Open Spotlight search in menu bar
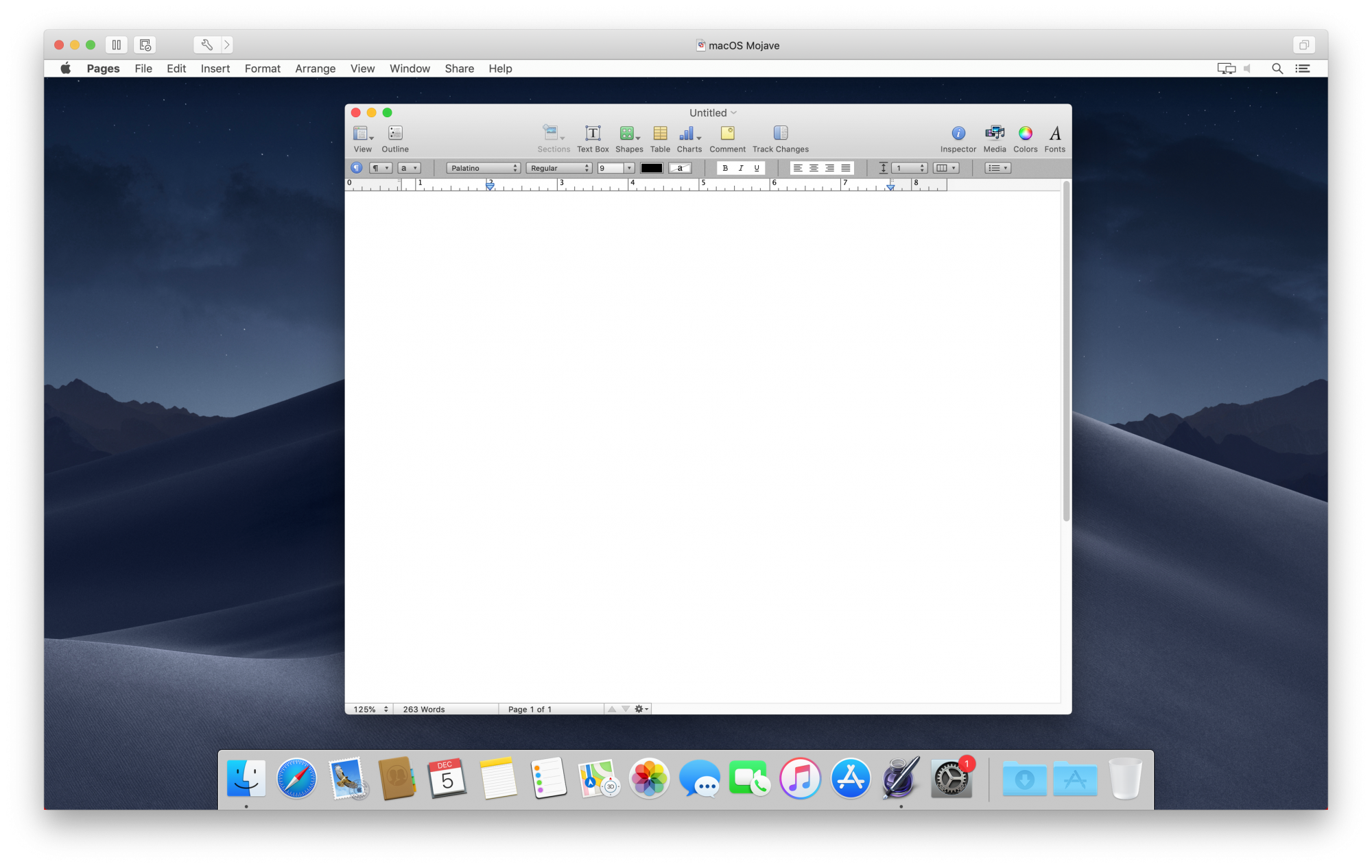Viewport: 1372px width, 868px height. (x=1277, y=69)
